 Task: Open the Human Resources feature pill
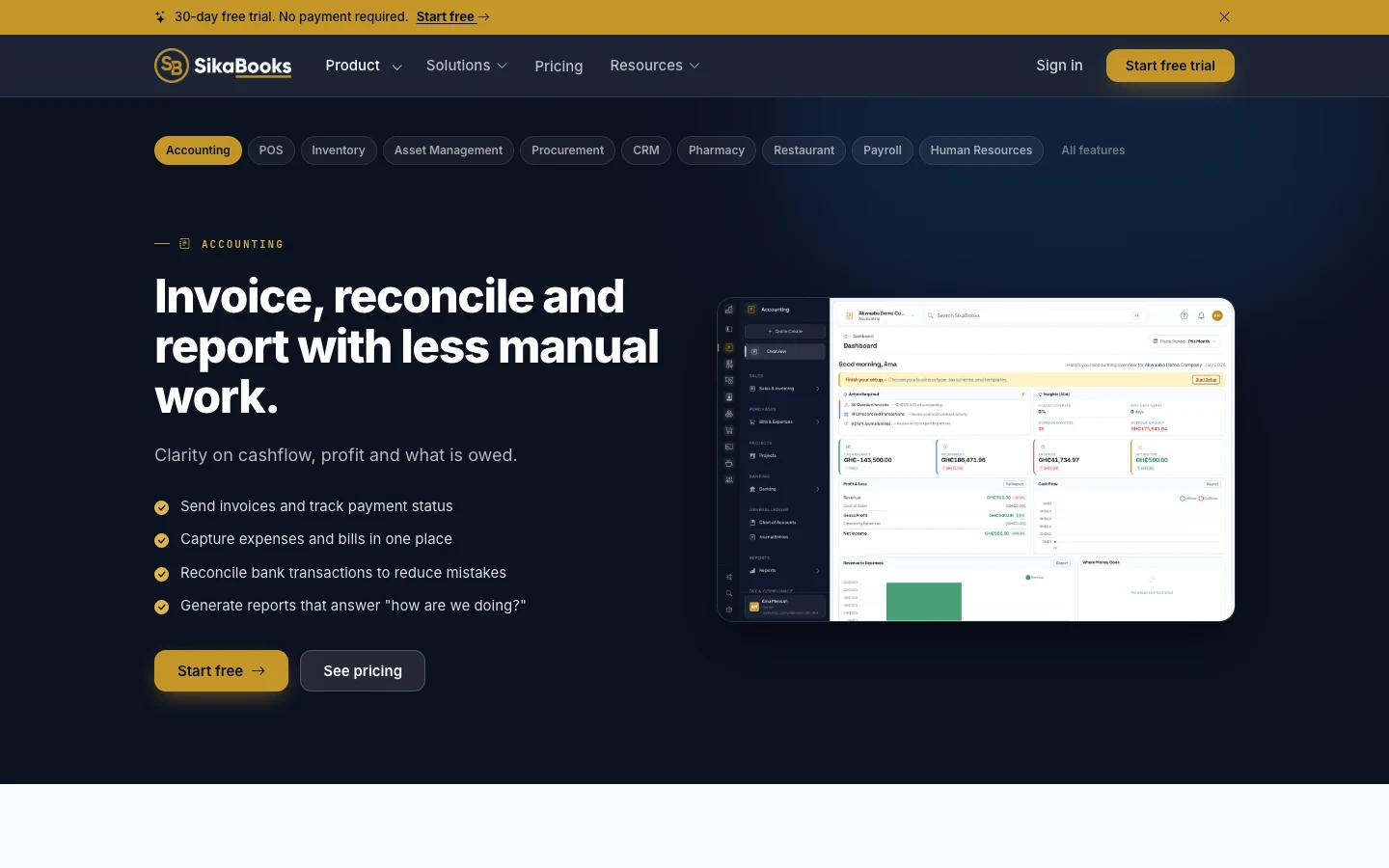pos(981,150)
